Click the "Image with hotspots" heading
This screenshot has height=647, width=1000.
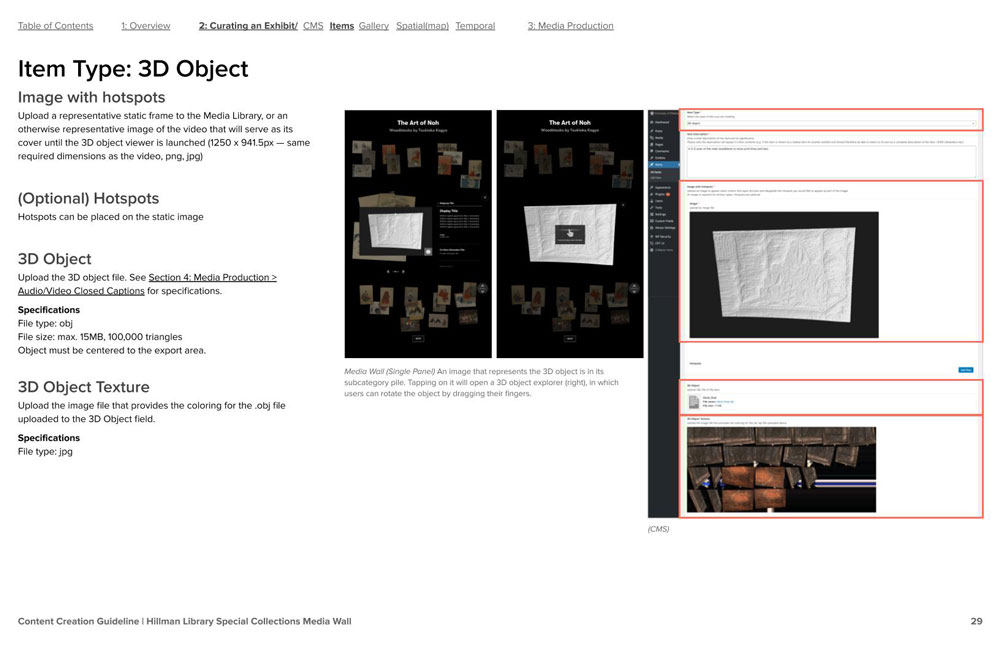(91, 97)
